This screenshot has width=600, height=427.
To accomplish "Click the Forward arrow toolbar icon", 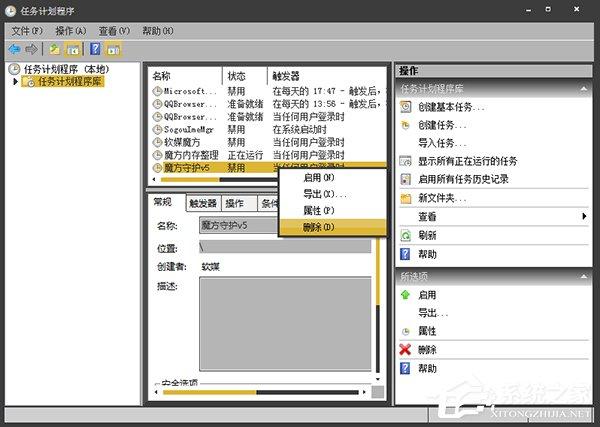I will 31,49.
